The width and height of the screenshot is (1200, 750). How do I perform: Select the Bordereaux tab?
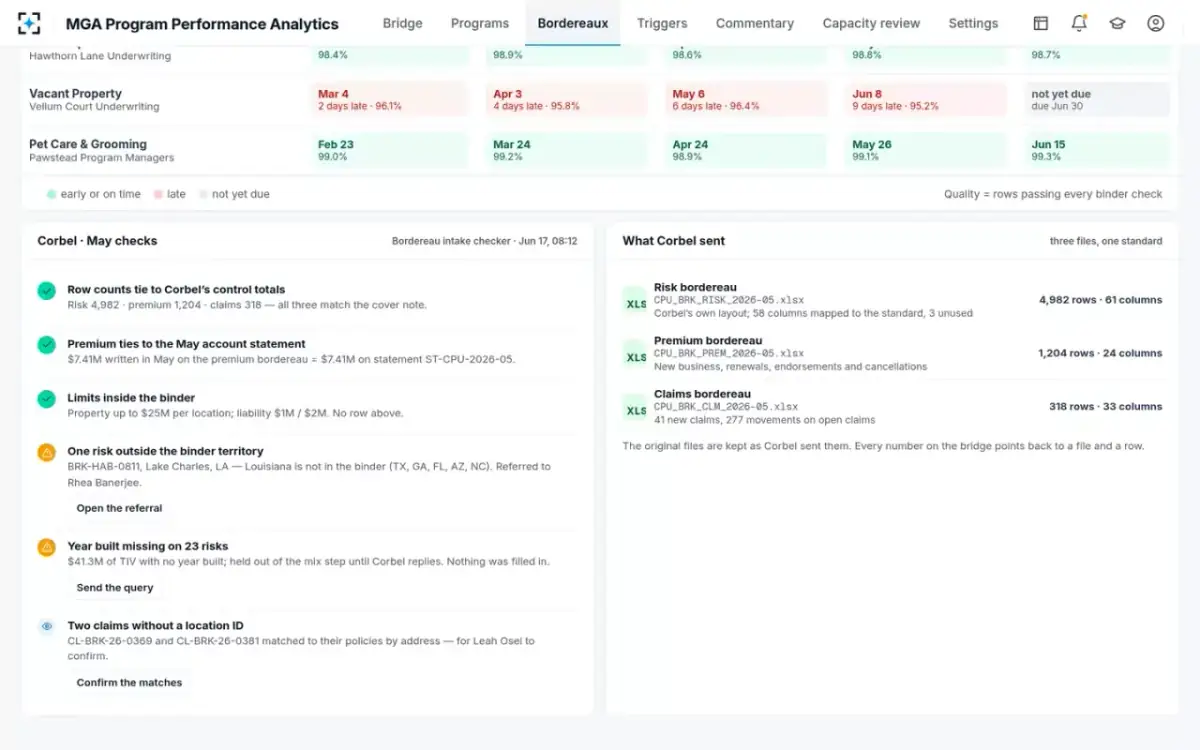pyautogui.click(x=572, y=23)
